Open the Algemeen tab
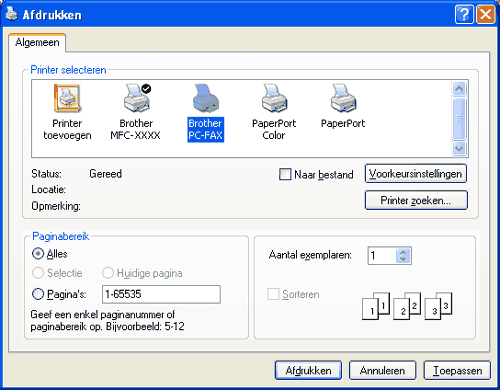Screen dimensions: 500x390 [37, 43]
